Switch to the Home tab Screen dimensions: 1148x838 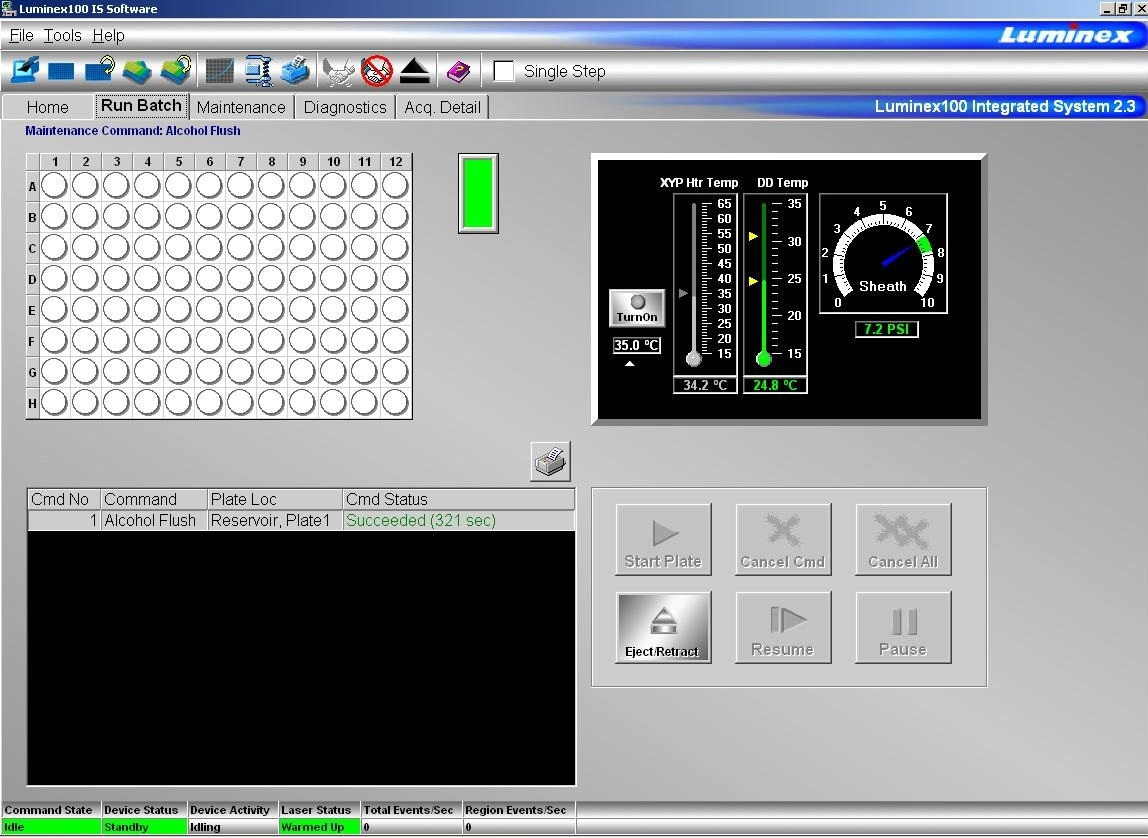48,107
